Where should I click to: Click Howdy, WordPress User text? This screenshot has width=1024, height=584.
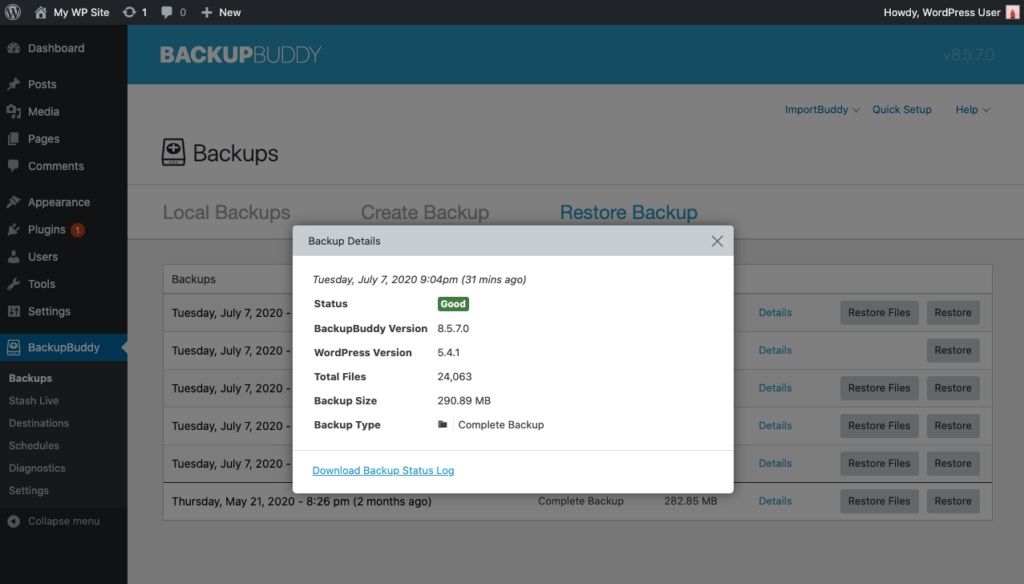(x=942, y=12)
